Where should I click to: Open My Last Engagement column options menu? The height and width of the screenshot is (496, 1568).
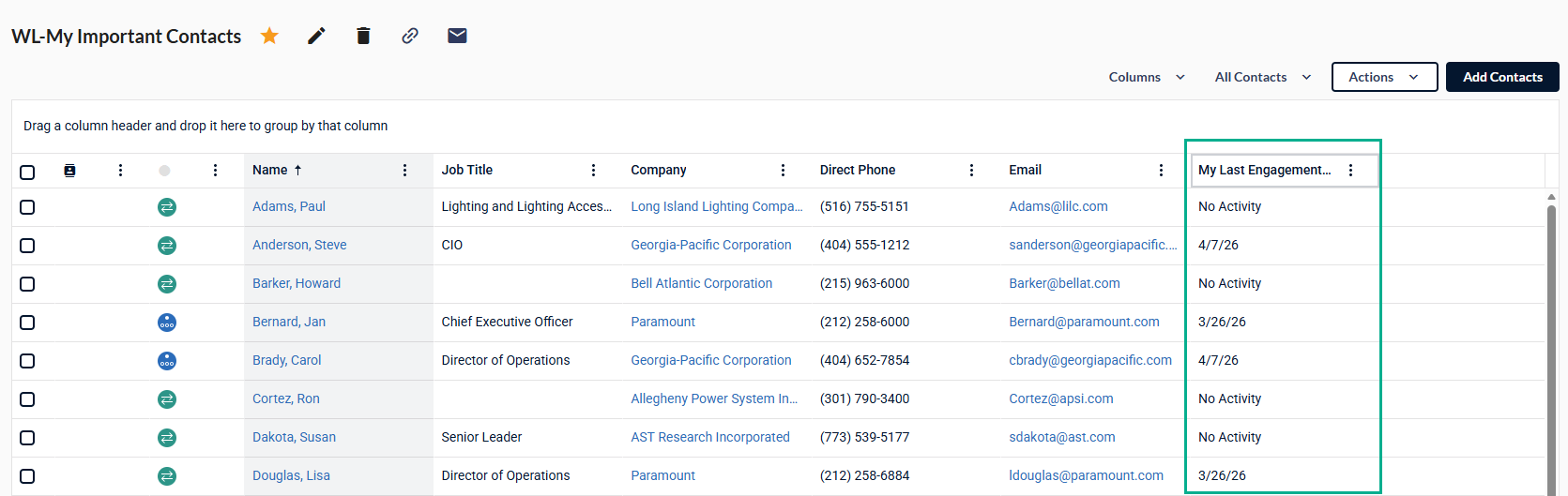pos(1350,170)
